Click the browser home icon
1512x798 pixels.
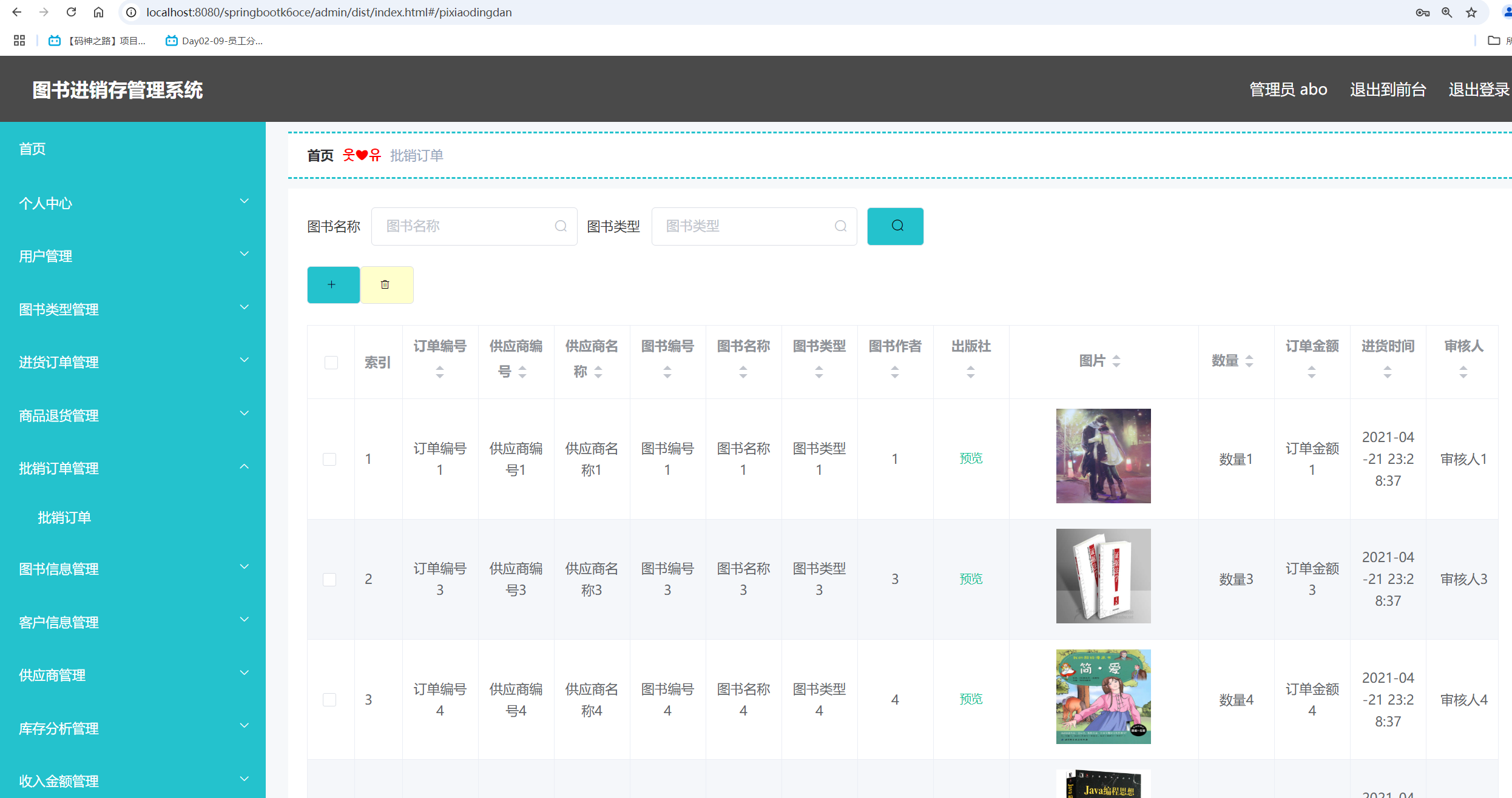(x=98, y=12)
